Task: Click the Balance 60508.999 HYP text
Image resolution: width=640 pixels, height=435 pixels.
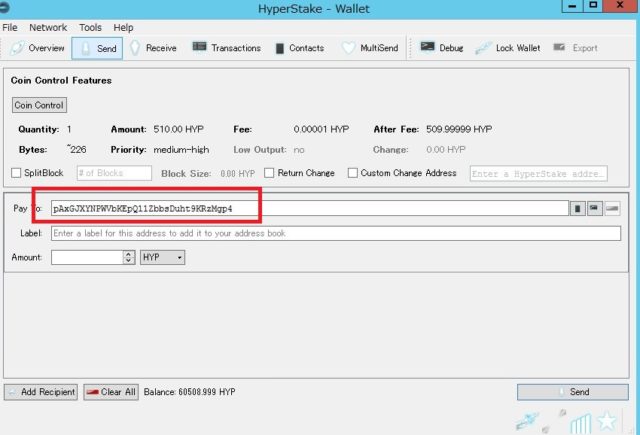Action: pos(189,392)
